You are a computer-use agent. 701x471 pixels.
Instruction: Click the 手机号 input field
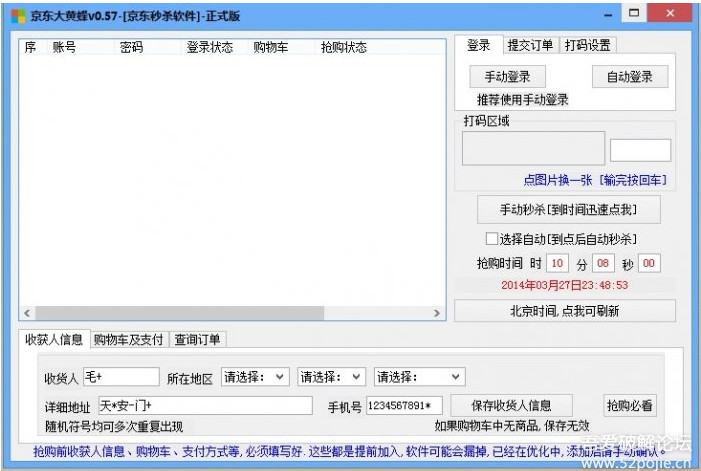click(404, 405)
